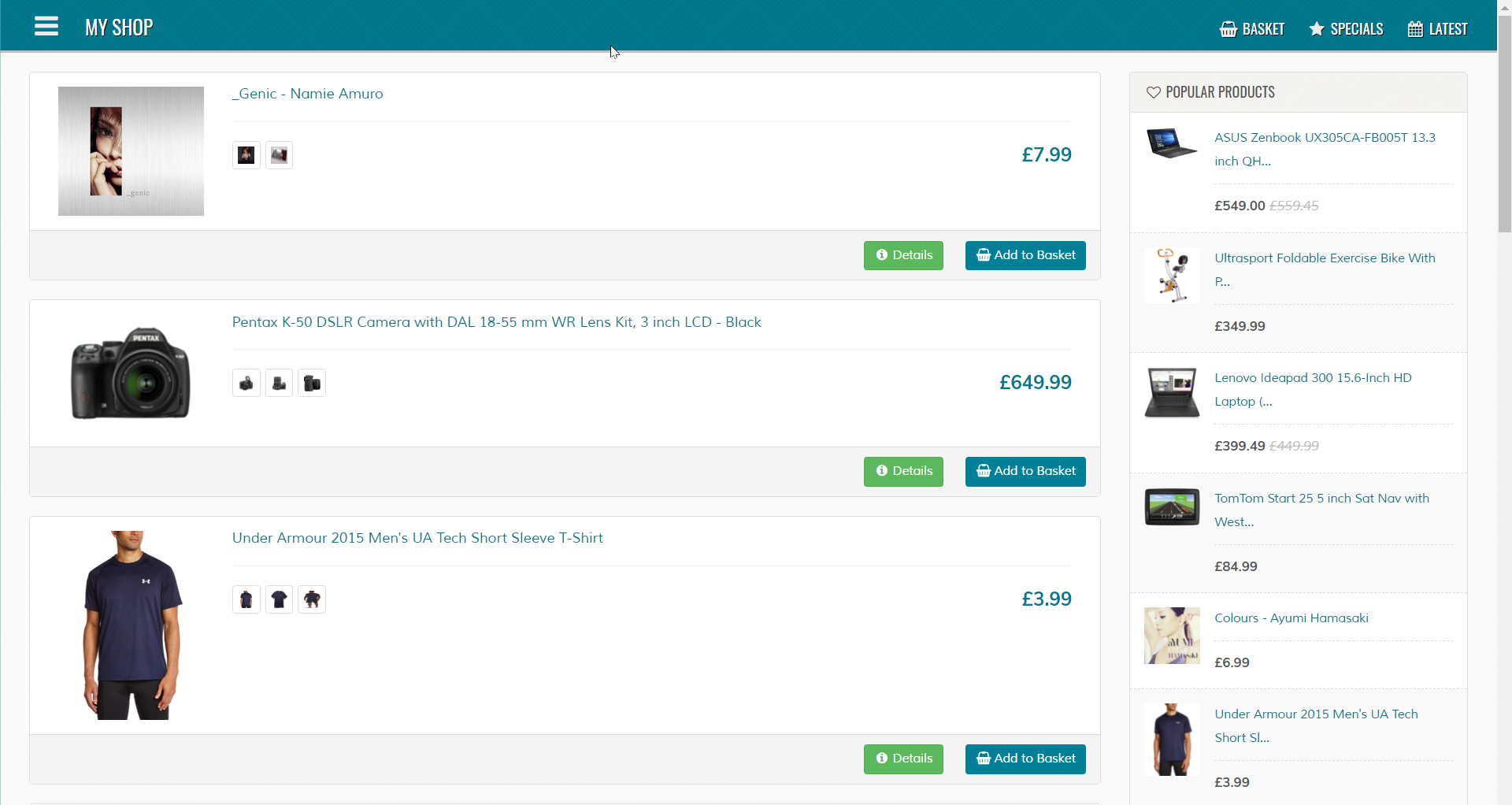The width and height of the screenshot is (1512, 805).
Task: Select main image of _Genic - Namie Amuro
Action: (x=131, y=151)
